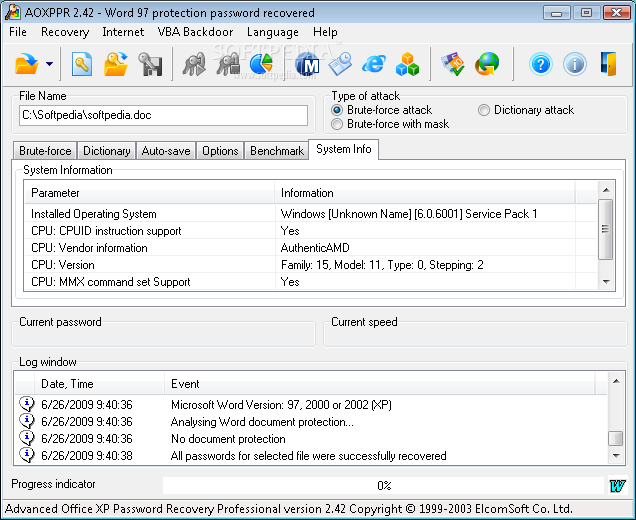Click info icon of the Analysing Word document log entry
Image resolution: width=636 pixels, height=520 pixels.
[x=27, y=421]
